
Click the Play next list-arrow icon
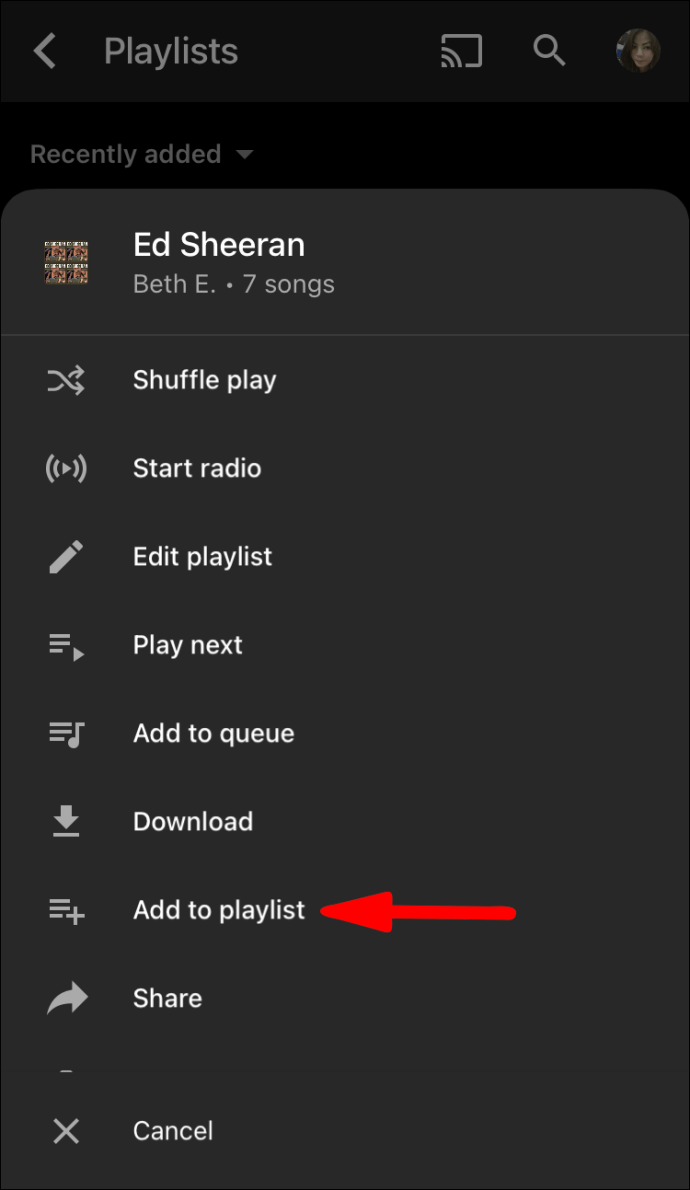pyautogui.click(x=66, y=647)
